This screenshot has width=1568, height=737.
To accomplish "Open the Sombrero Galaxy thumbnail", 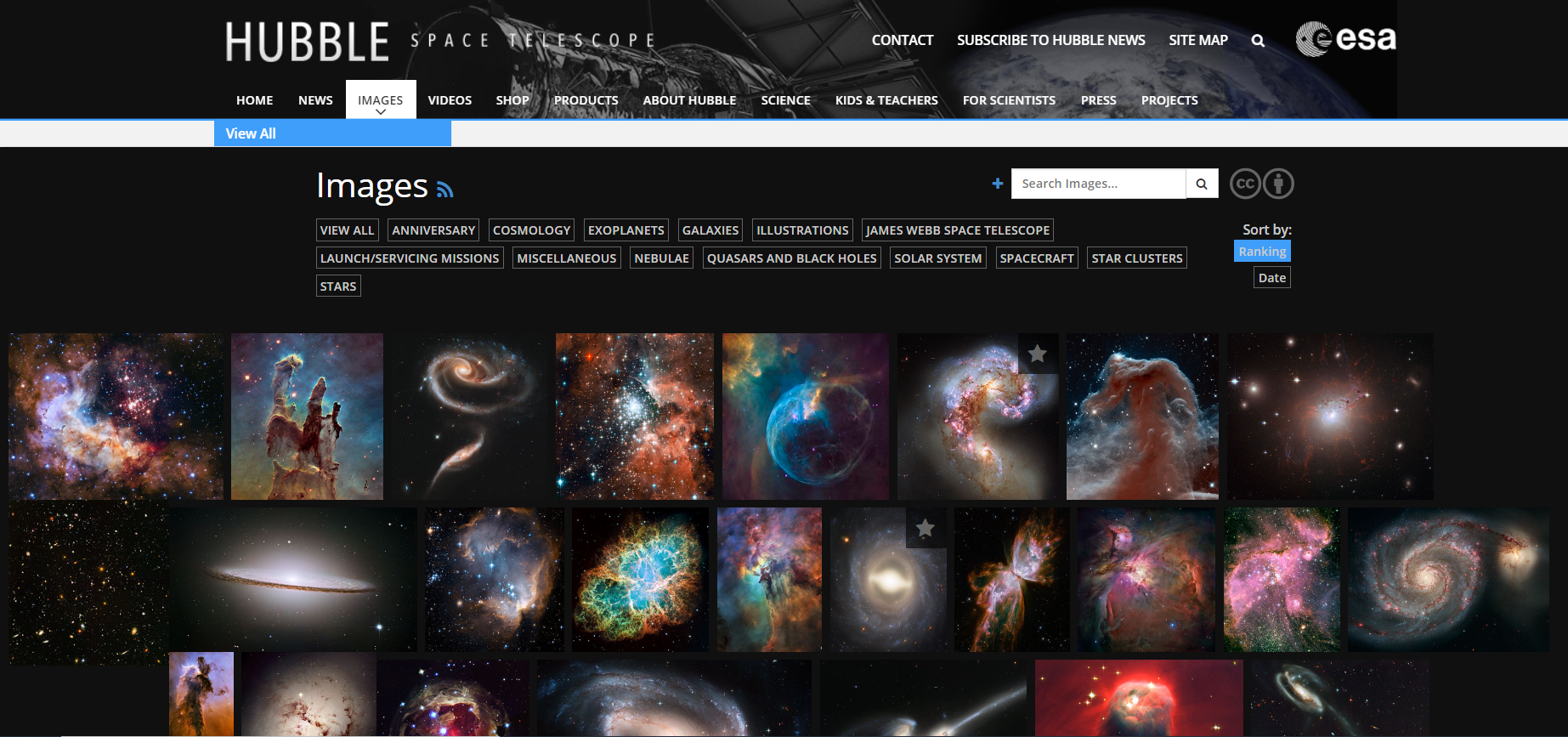I will pos(293,580).
